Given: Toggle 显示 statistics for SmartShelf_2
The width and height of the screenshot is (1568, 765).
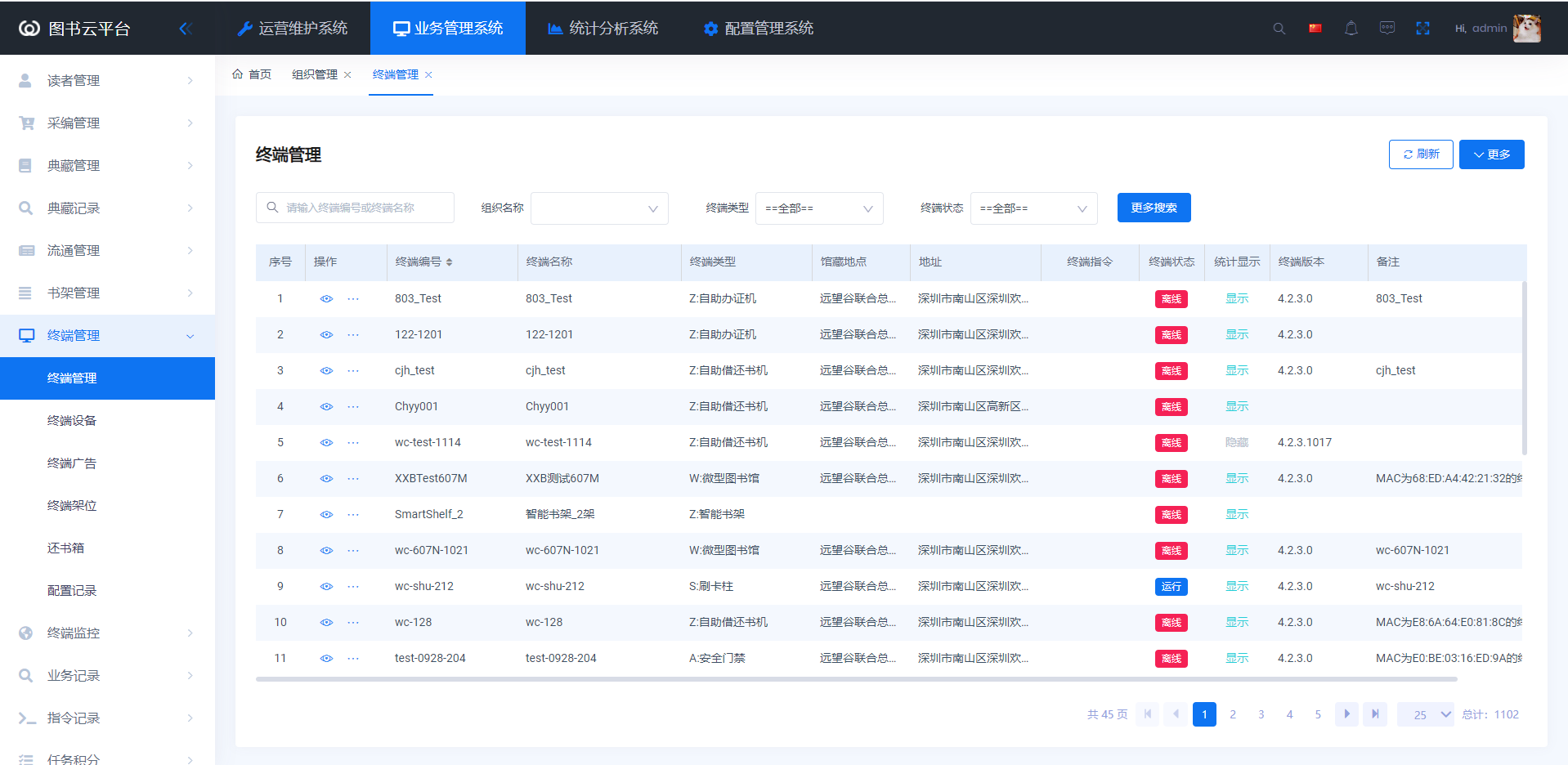Looking at the screenshot, I should [x=1237, y=515].
